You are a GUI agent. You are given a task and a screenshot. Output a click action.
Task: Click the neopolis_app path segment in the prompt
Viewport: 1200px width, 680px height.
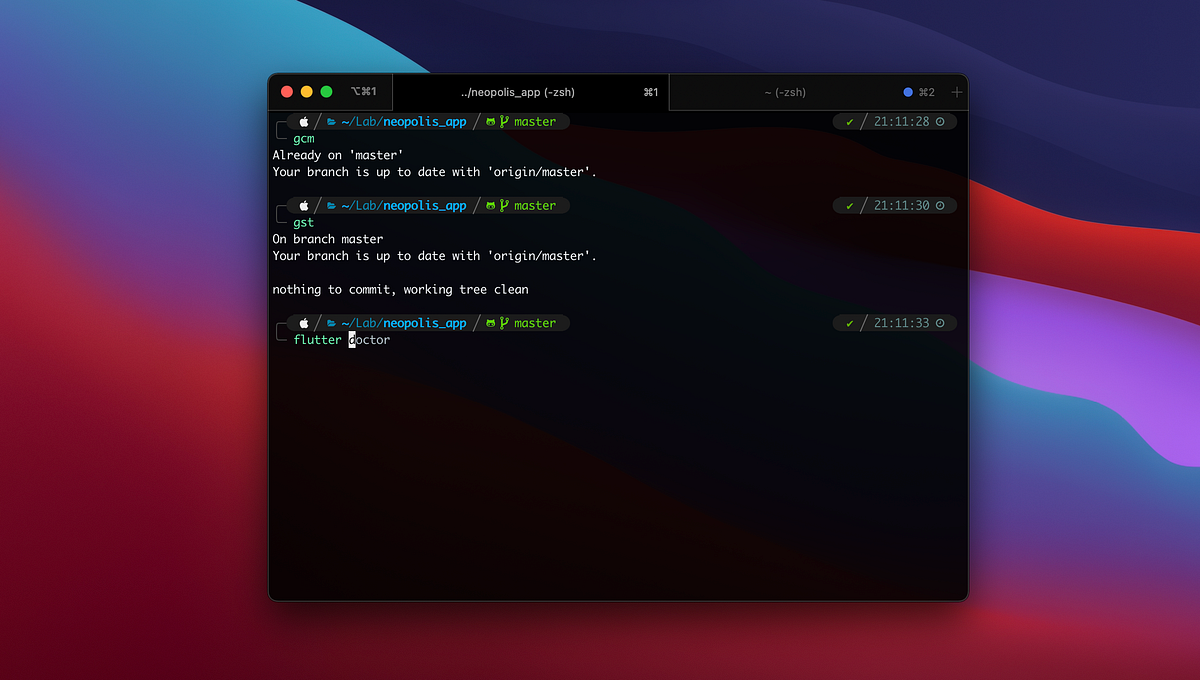tap(424, 121)
